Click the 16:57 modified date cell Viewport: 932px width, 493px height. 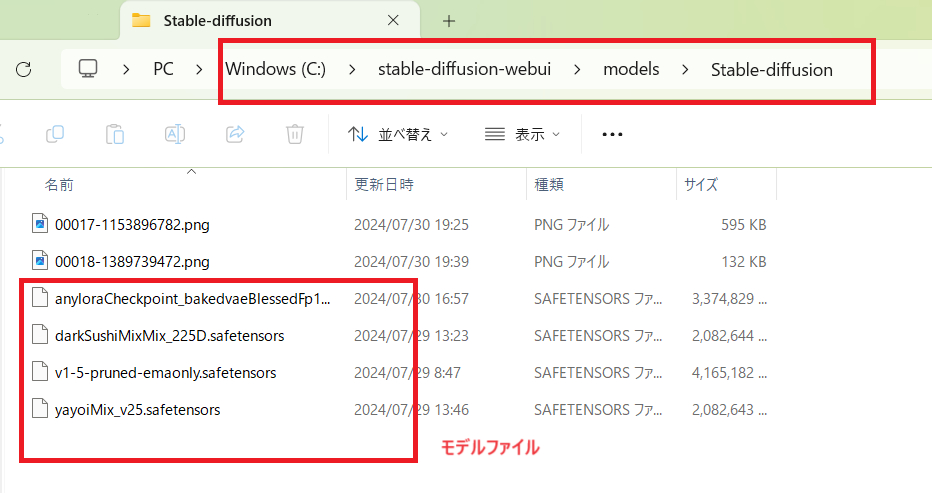click(411, 299)
